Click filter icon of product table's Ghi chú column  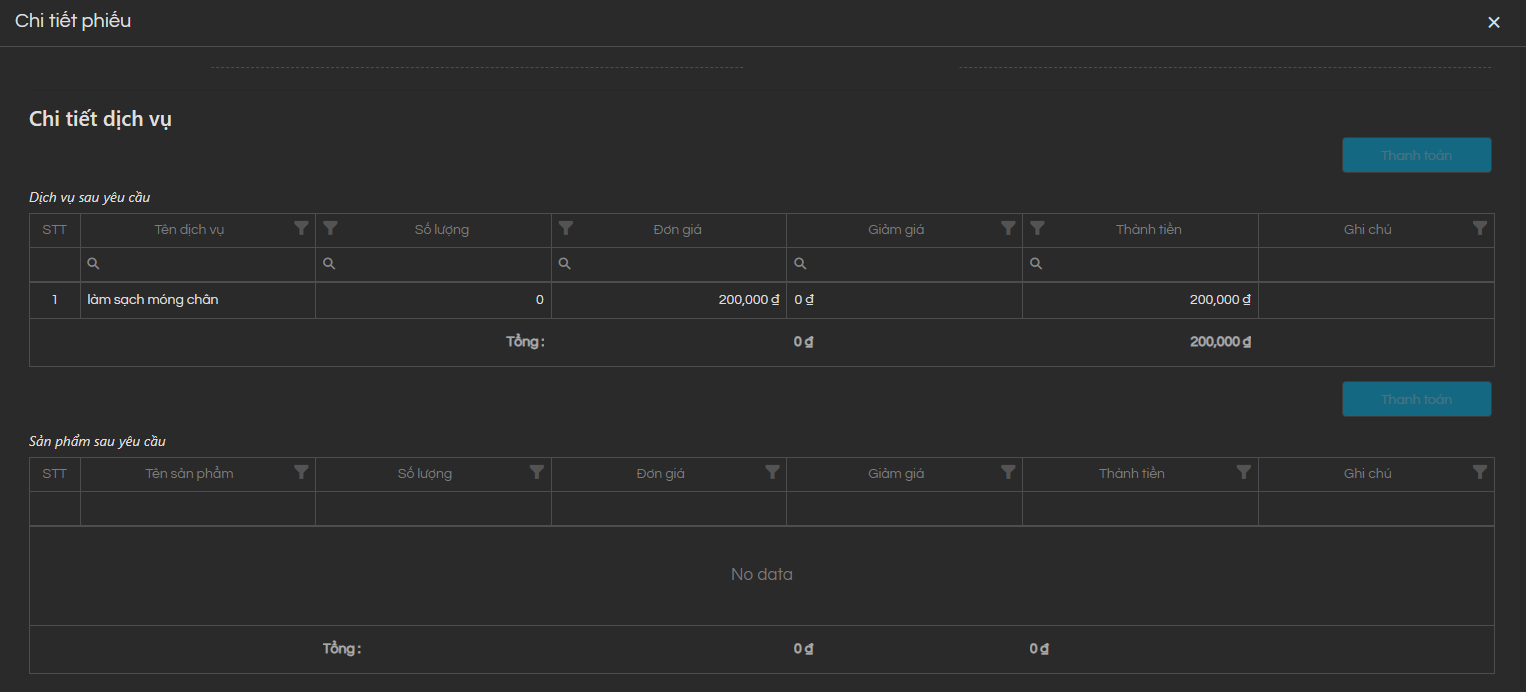1480,472
